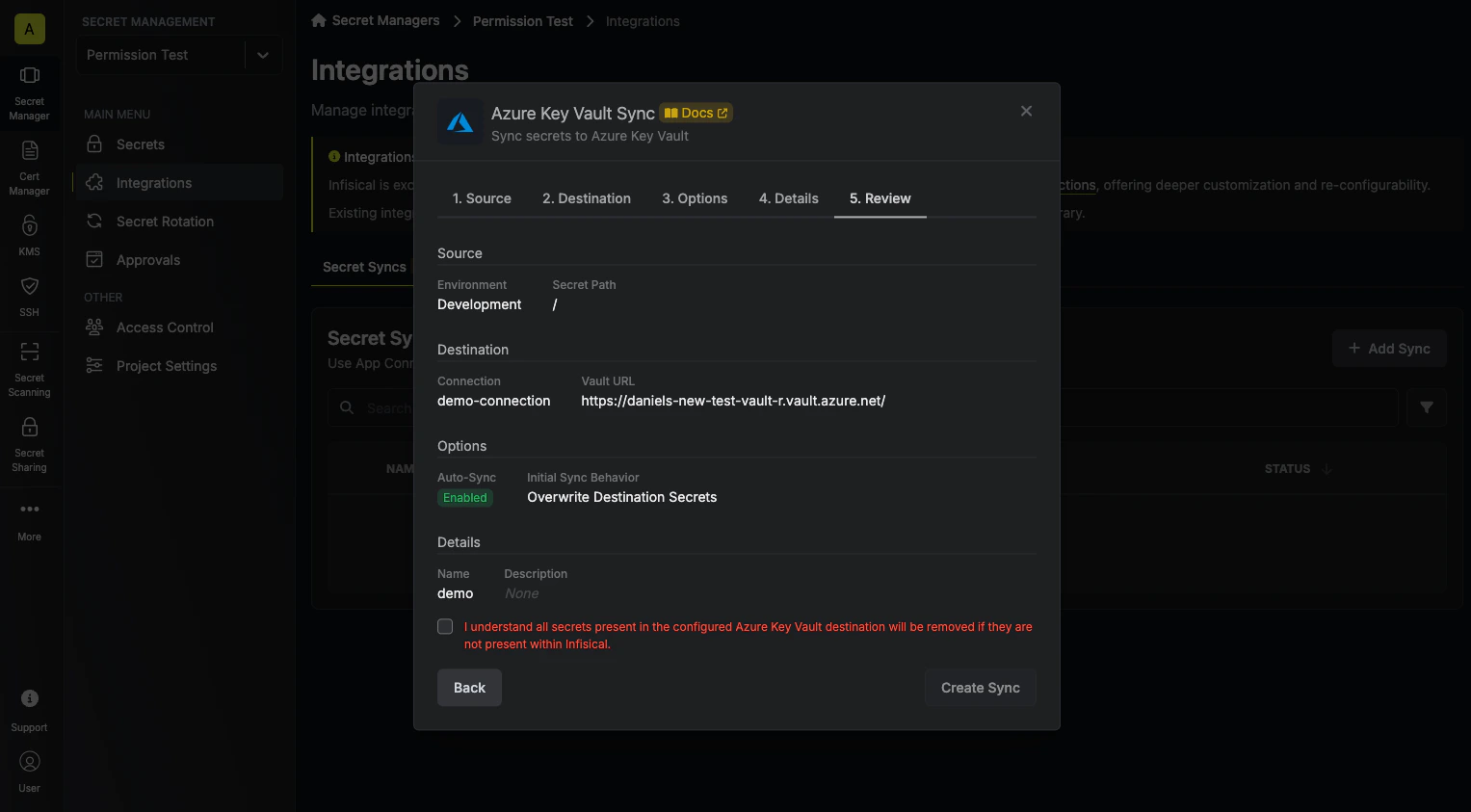Open the KMS sidebar icon
Viewport: 1471px width, 812px height.
click(x=30, y=225)
